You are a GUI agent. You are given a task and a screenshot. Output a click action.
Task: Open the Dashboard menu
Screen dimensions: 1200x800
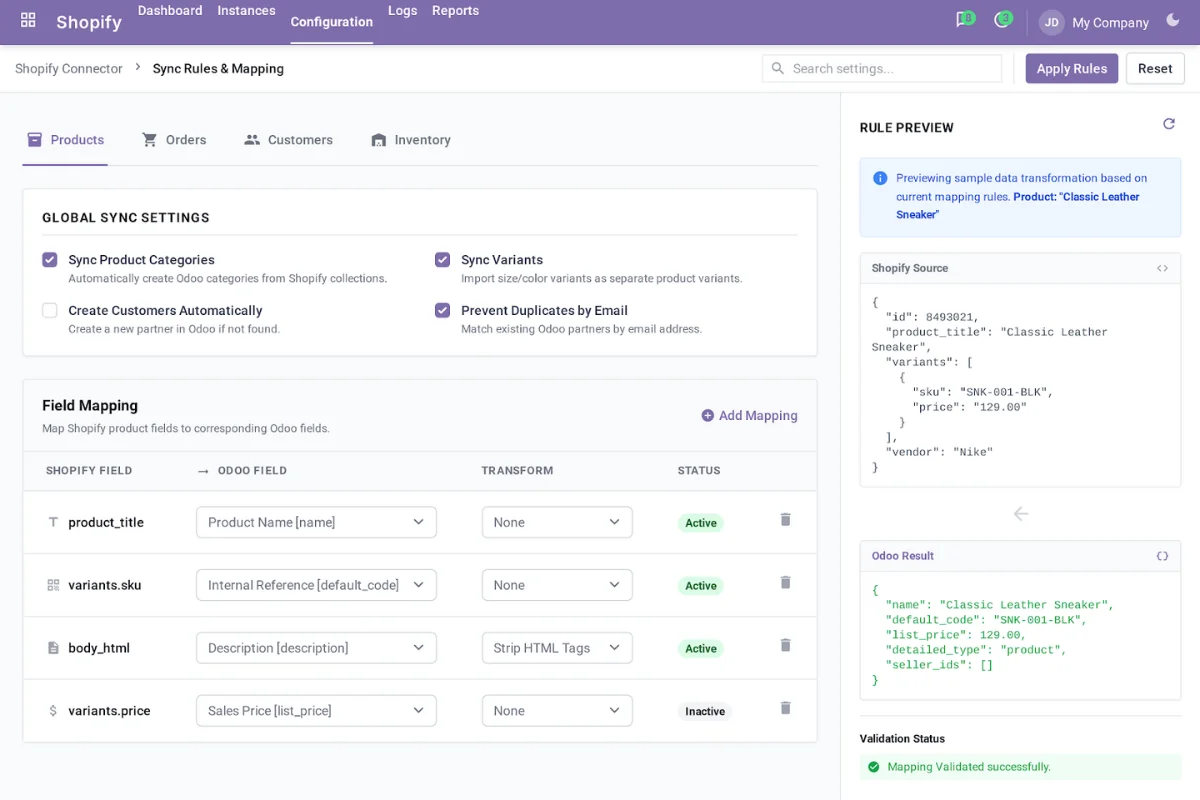click(x=170, y=11)
